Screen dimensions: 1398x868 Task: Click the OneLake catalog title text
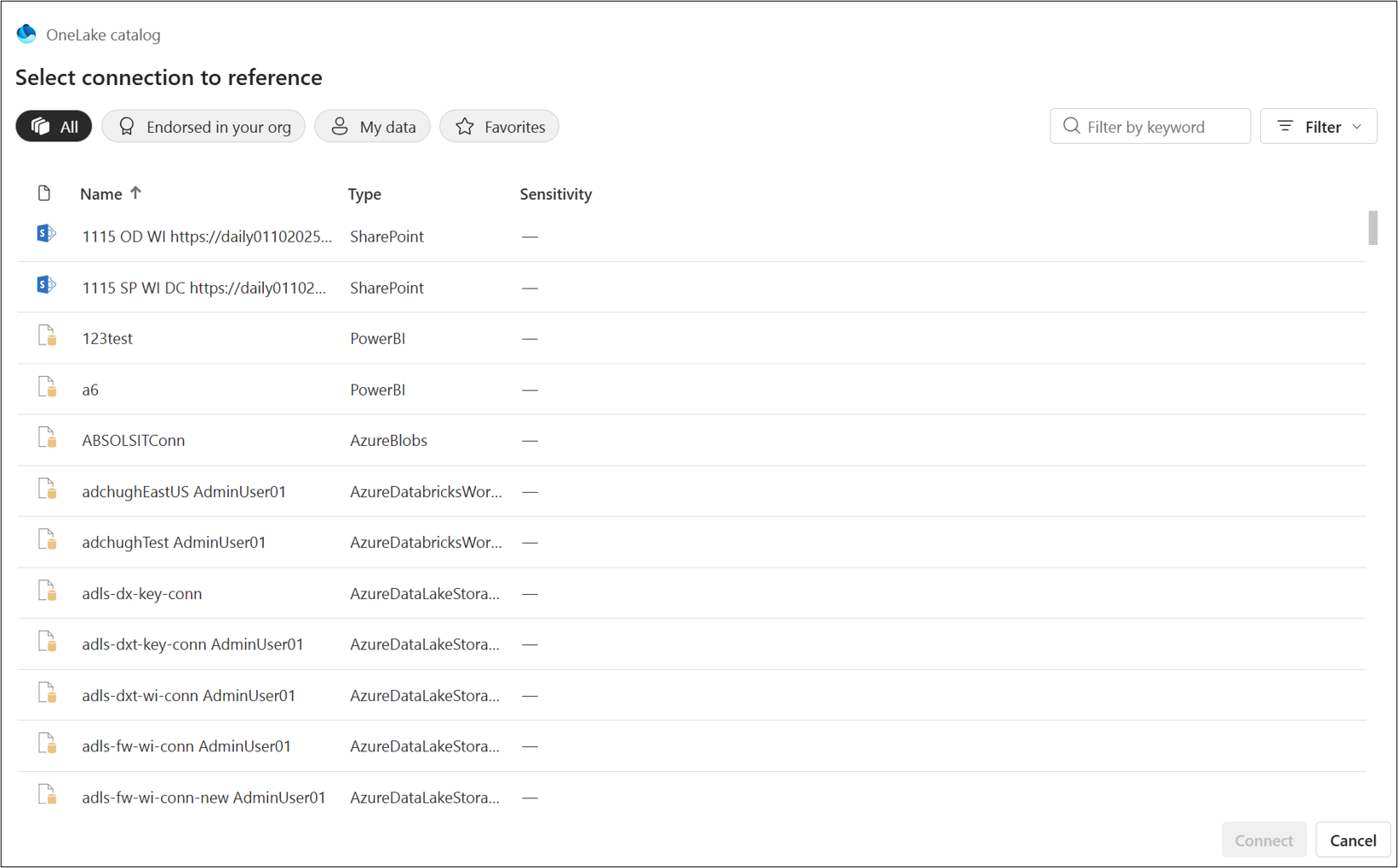pos(103,35)
